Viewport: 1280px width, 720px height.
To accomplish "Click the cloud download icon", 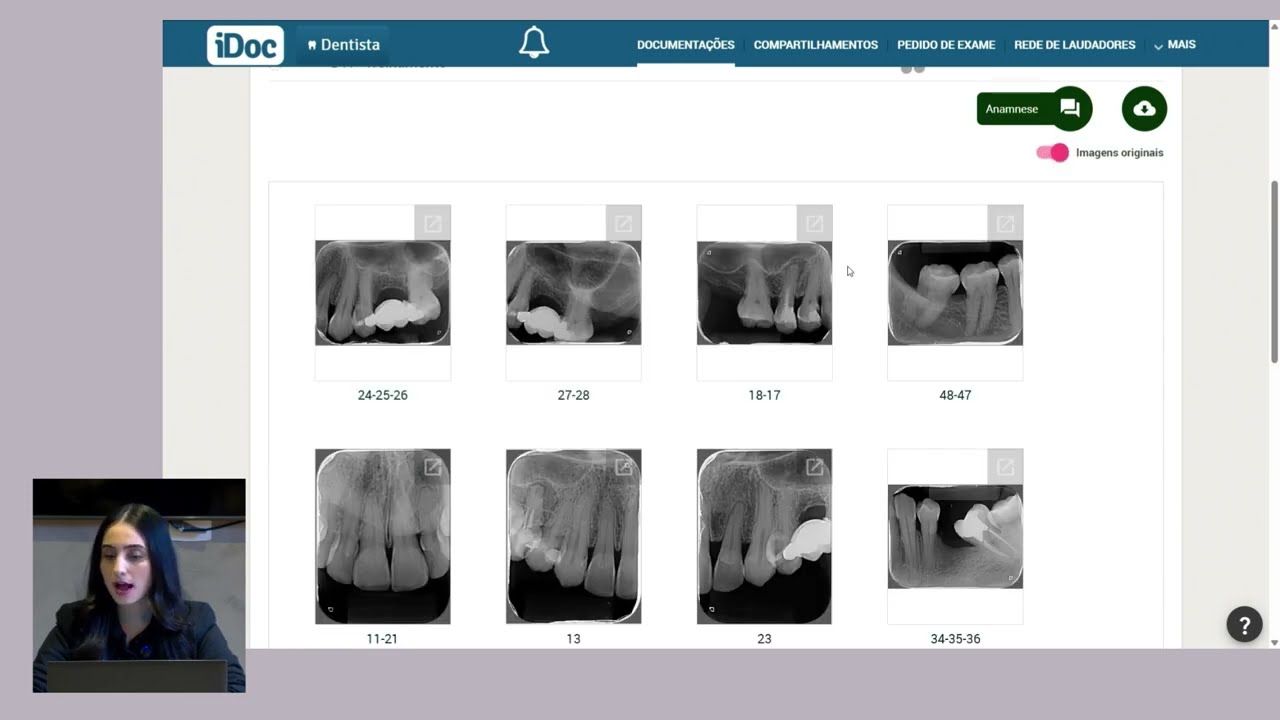I will (x=1144, y=109).
